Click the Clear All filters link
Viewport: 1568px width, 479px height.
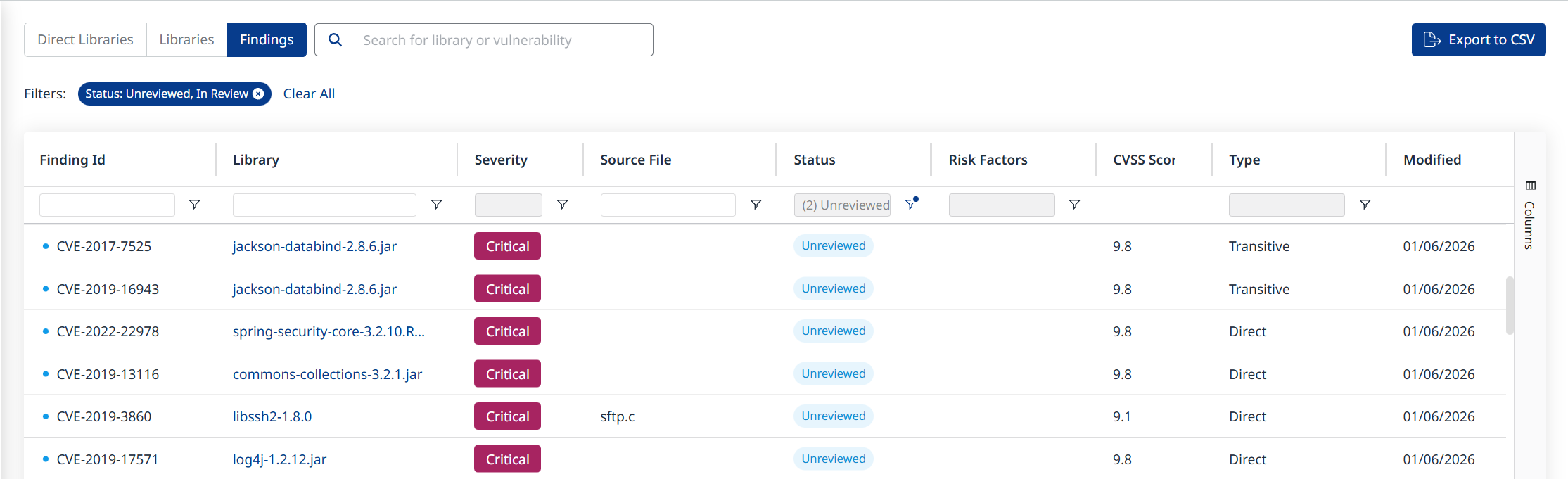(x=309, y=94)
